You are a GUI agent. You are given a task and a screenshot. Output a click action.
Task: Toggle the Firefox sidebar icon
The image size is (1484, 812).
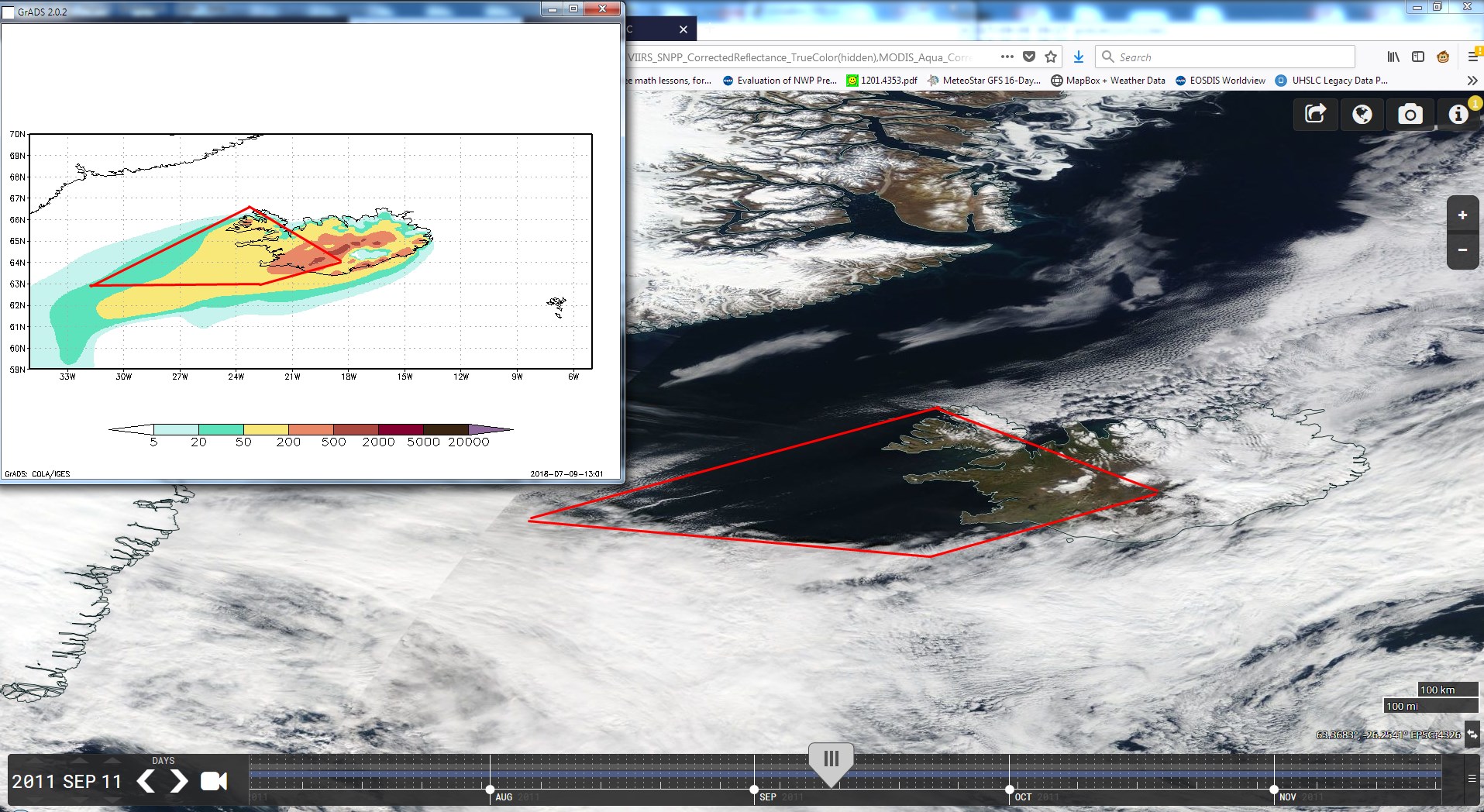coord(1418,57)
